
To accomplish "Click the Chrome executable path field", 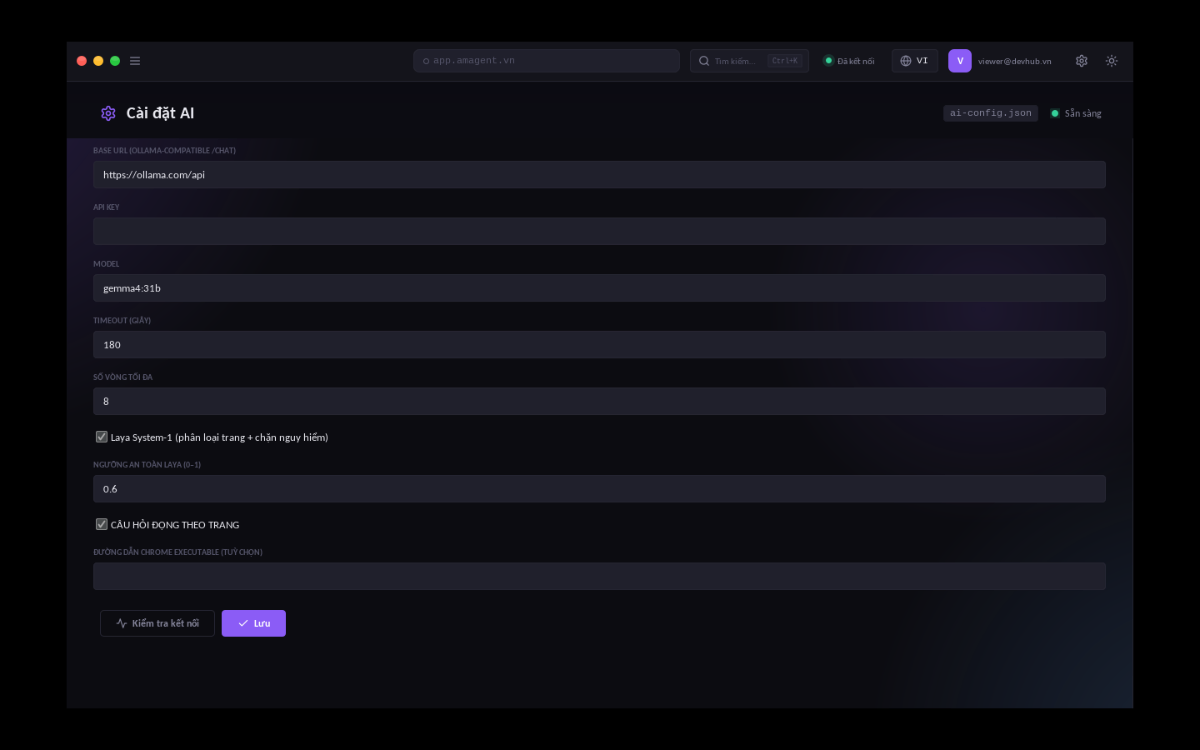I will click(599, 576).
